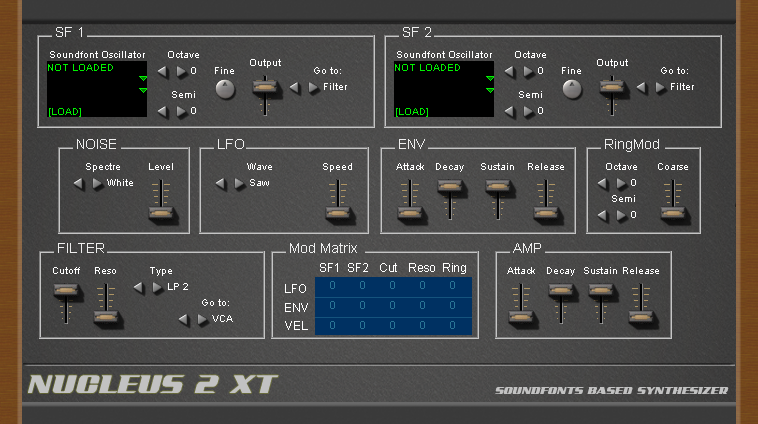Click ENV Attack slider handle

pyautogui.click(x=410, y=213)
